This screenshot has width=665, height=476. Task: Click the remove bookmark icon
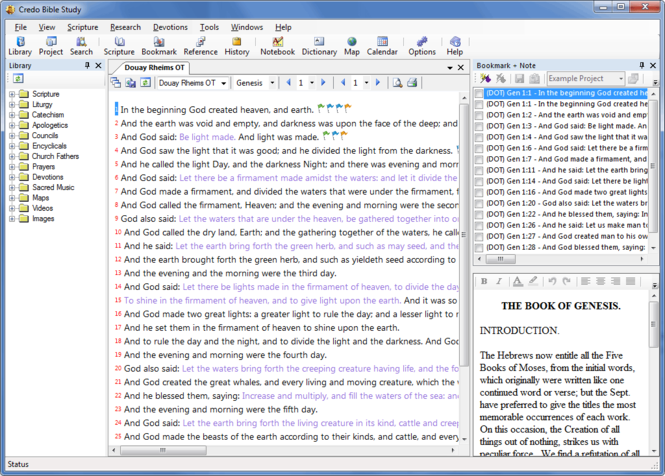coord(501,78)
